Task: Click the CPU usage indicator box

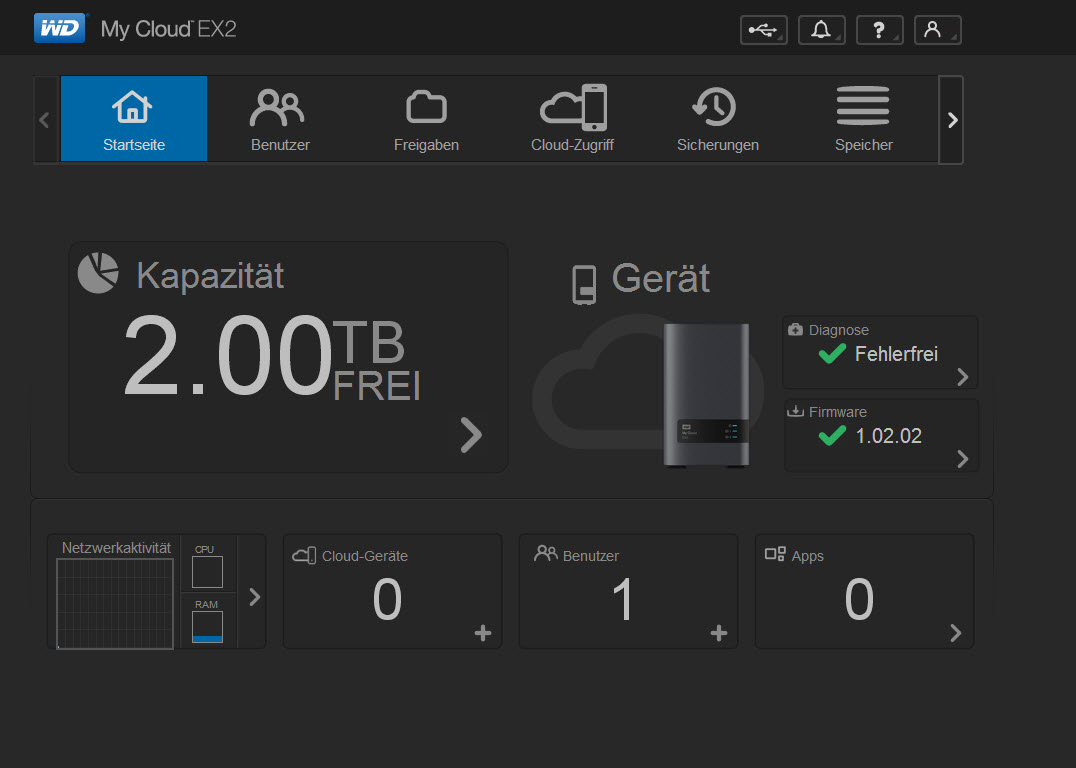Action: click(x=207, y=572)
